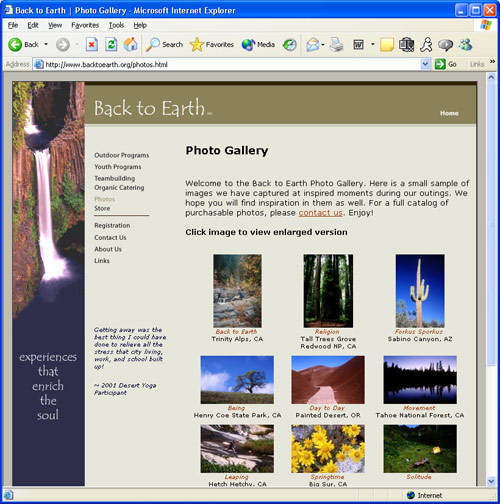Open the Favorites menu

click(x=85, y=25)
